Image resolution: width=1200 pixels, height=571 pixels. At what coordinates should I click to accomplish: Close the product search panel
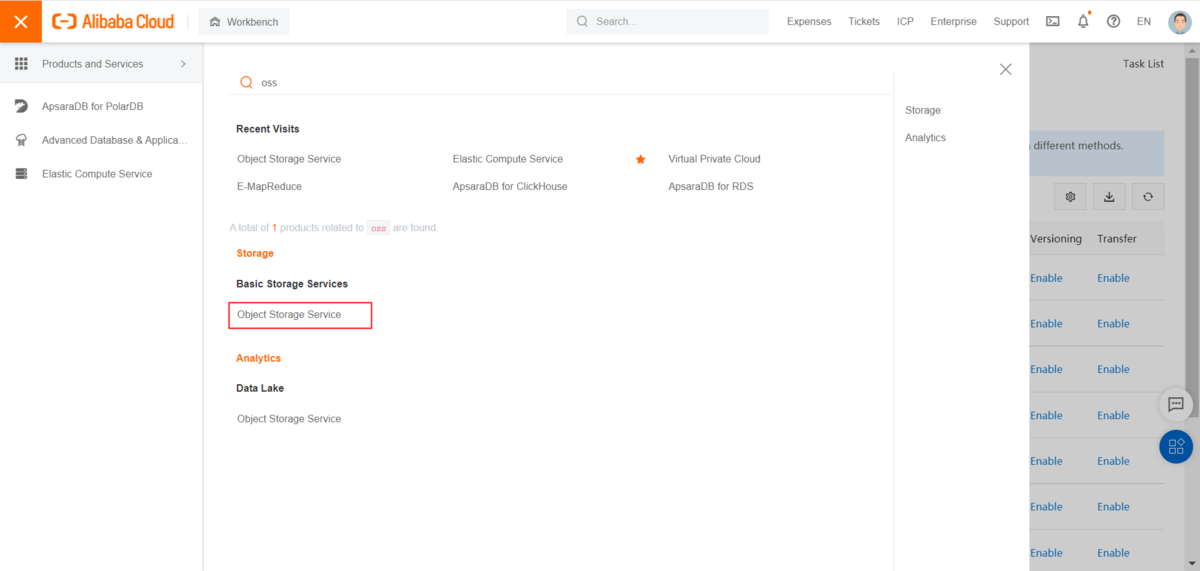coord(1005,69)
